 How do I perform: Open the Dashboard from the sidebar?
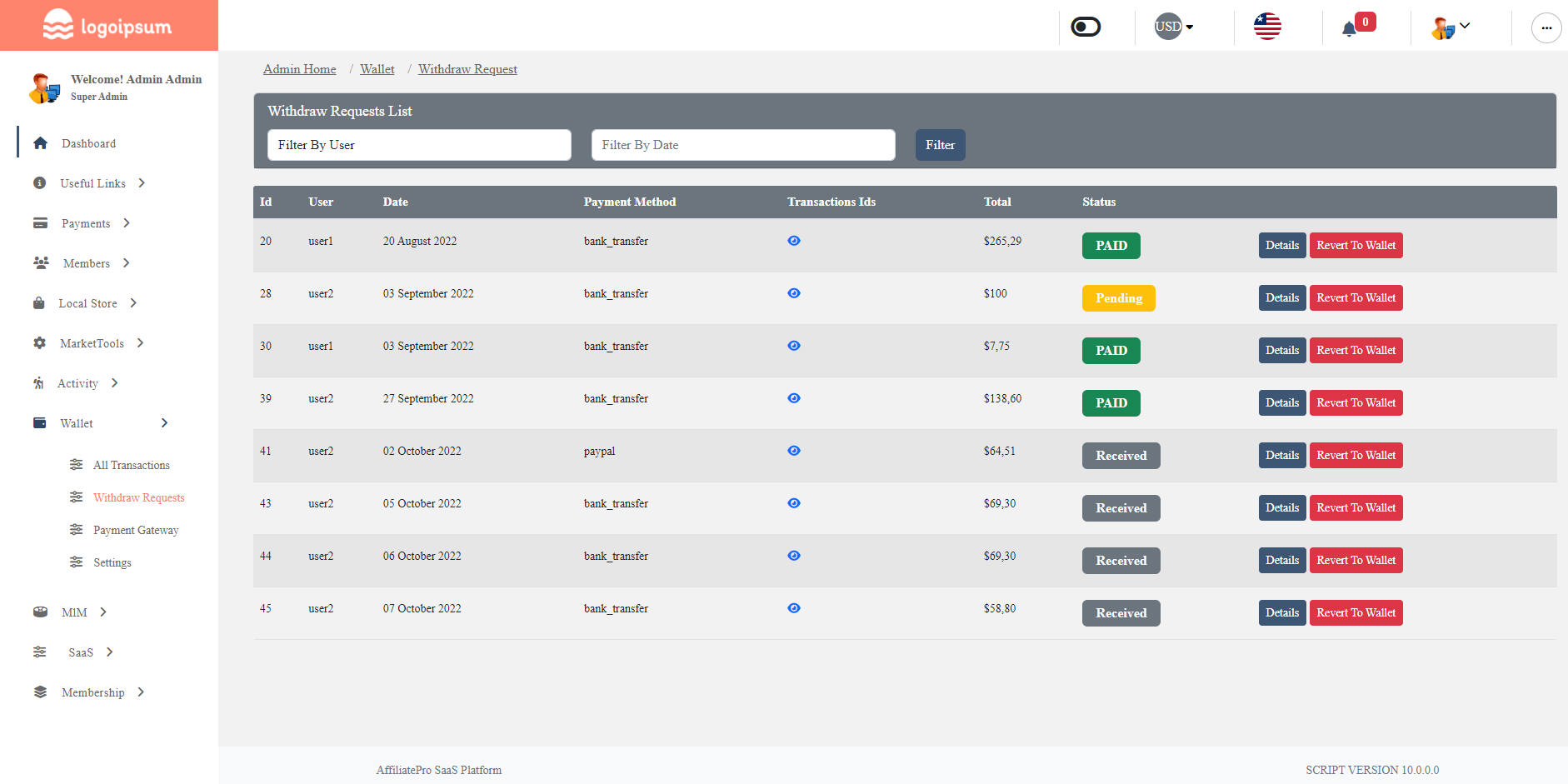click(x=88, y=142)
